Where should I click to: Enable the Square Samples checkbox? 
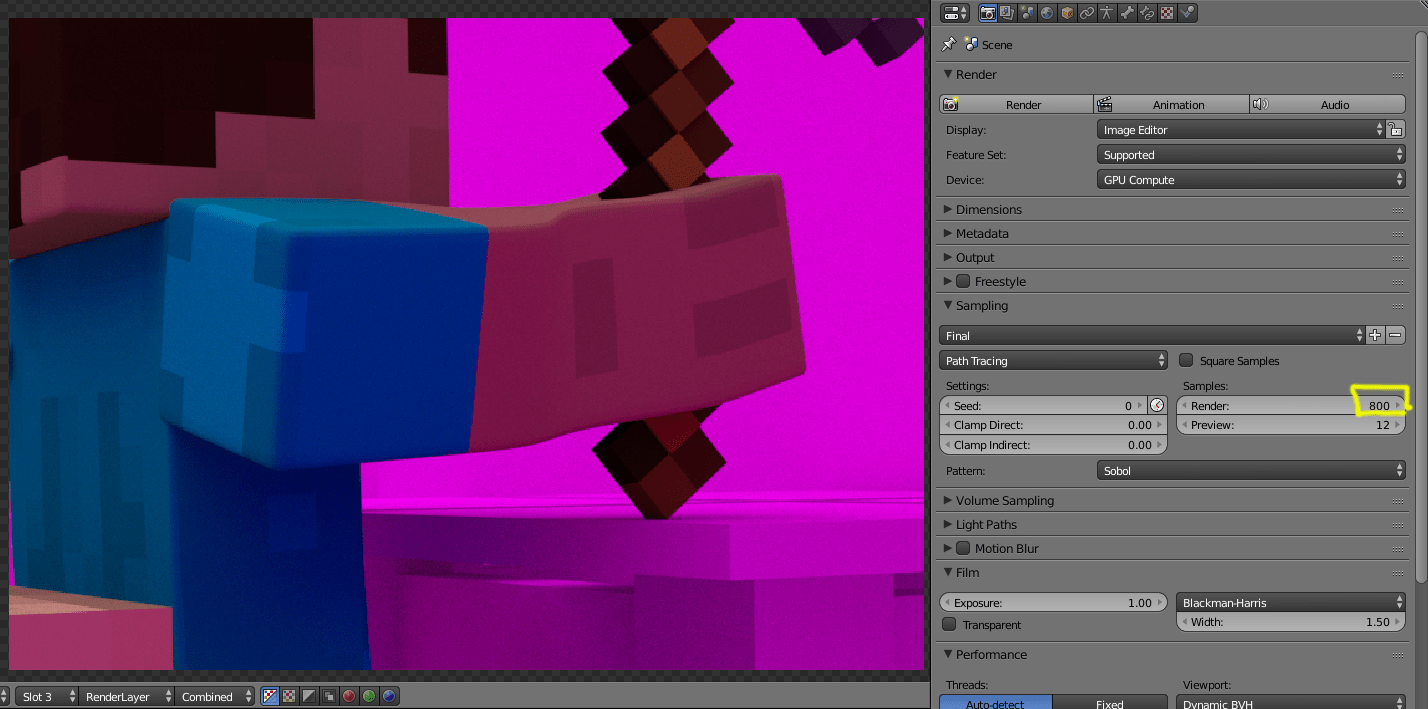coord(1186,360)
